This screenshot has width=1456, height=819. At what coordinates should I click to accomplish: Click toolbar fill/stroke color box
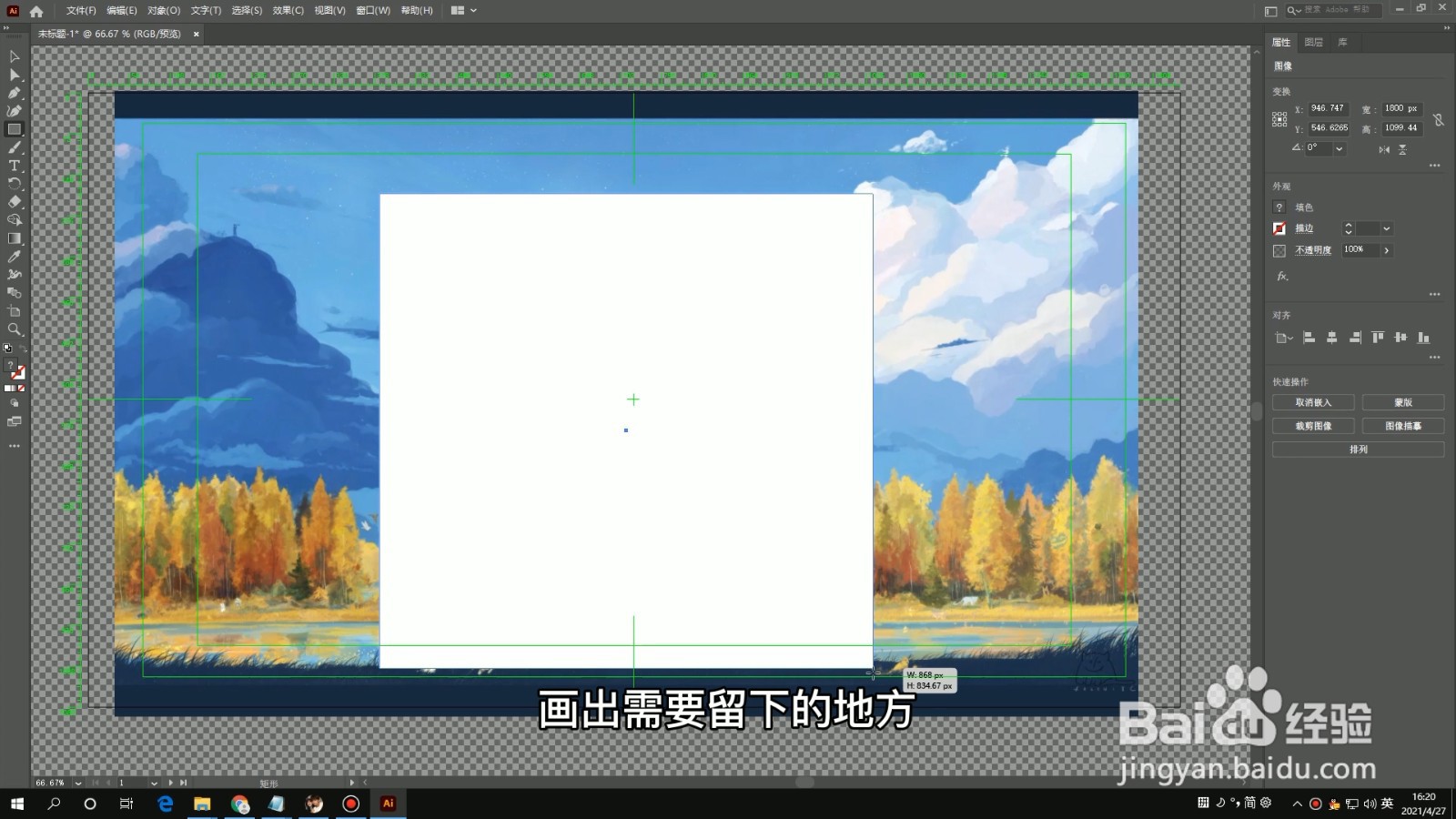(x=15, y=369)
